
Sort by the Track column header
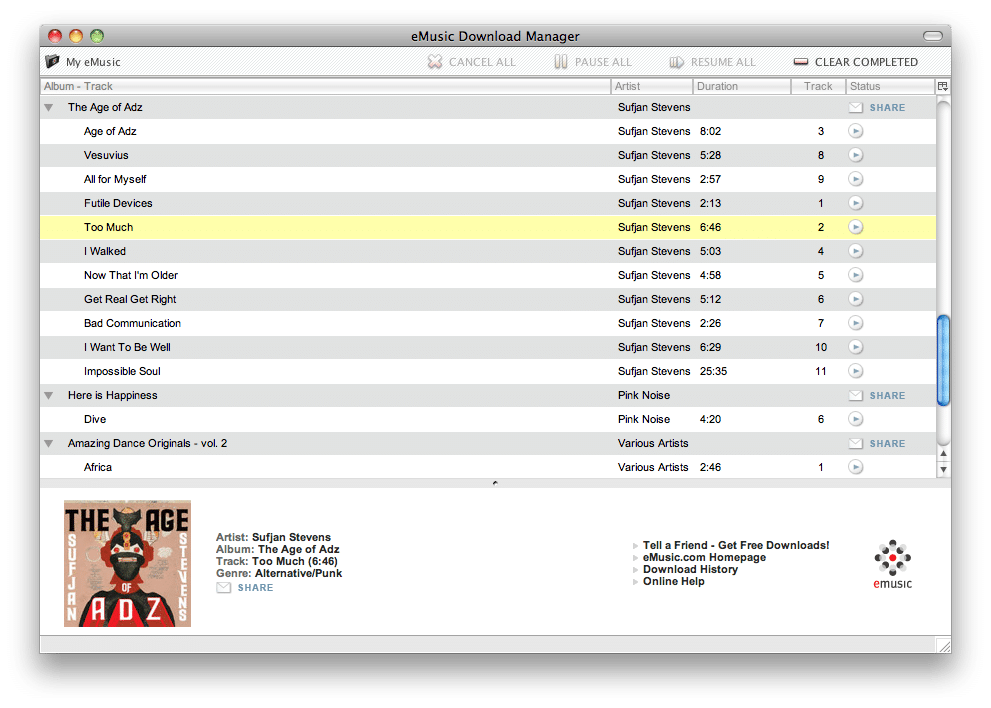click(x=818, y=86)
